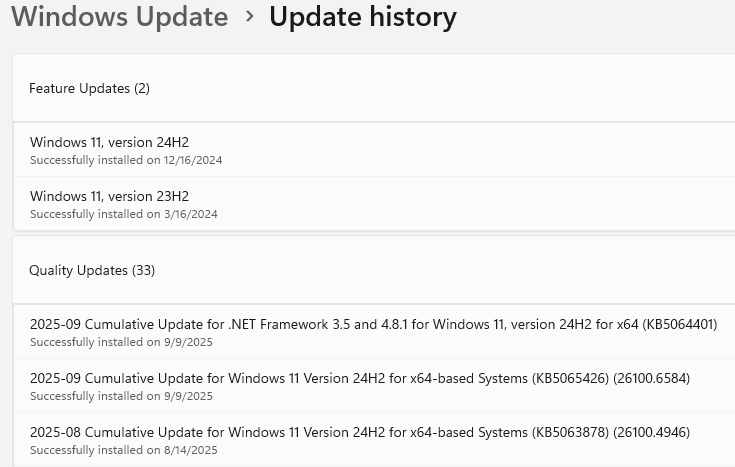Click the Update history page title

[x=362, y=18]
